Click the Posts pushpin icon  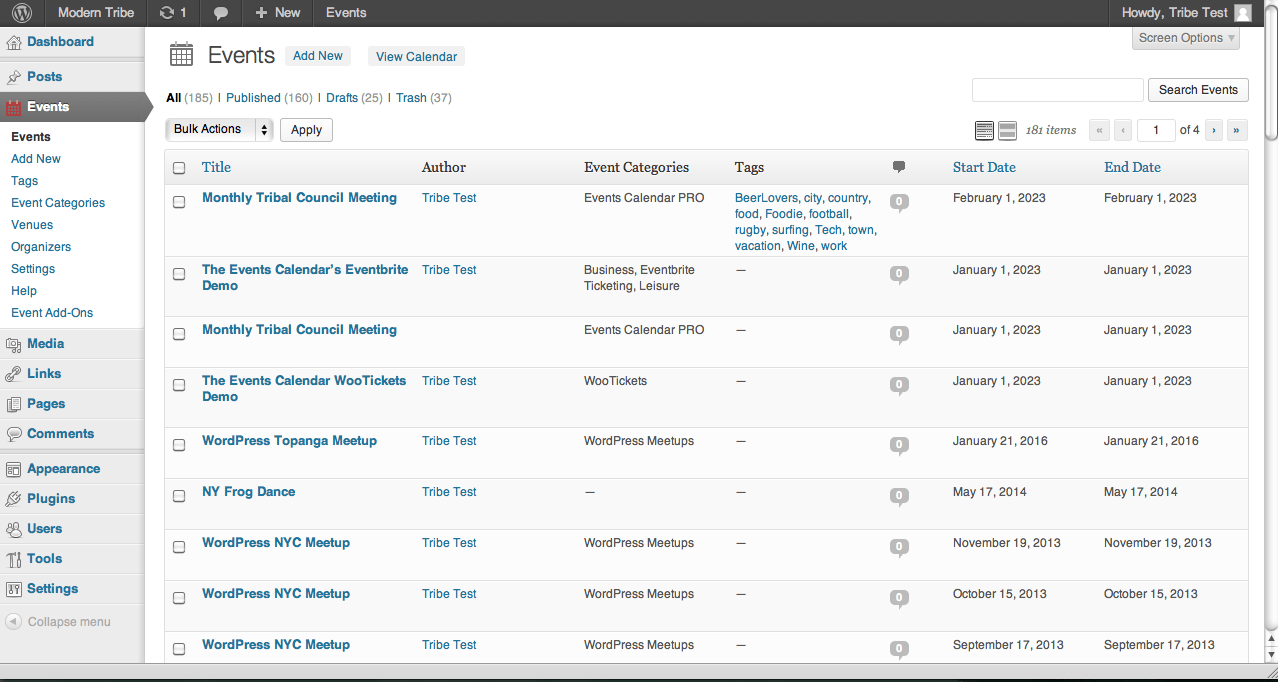coord(14,77)
